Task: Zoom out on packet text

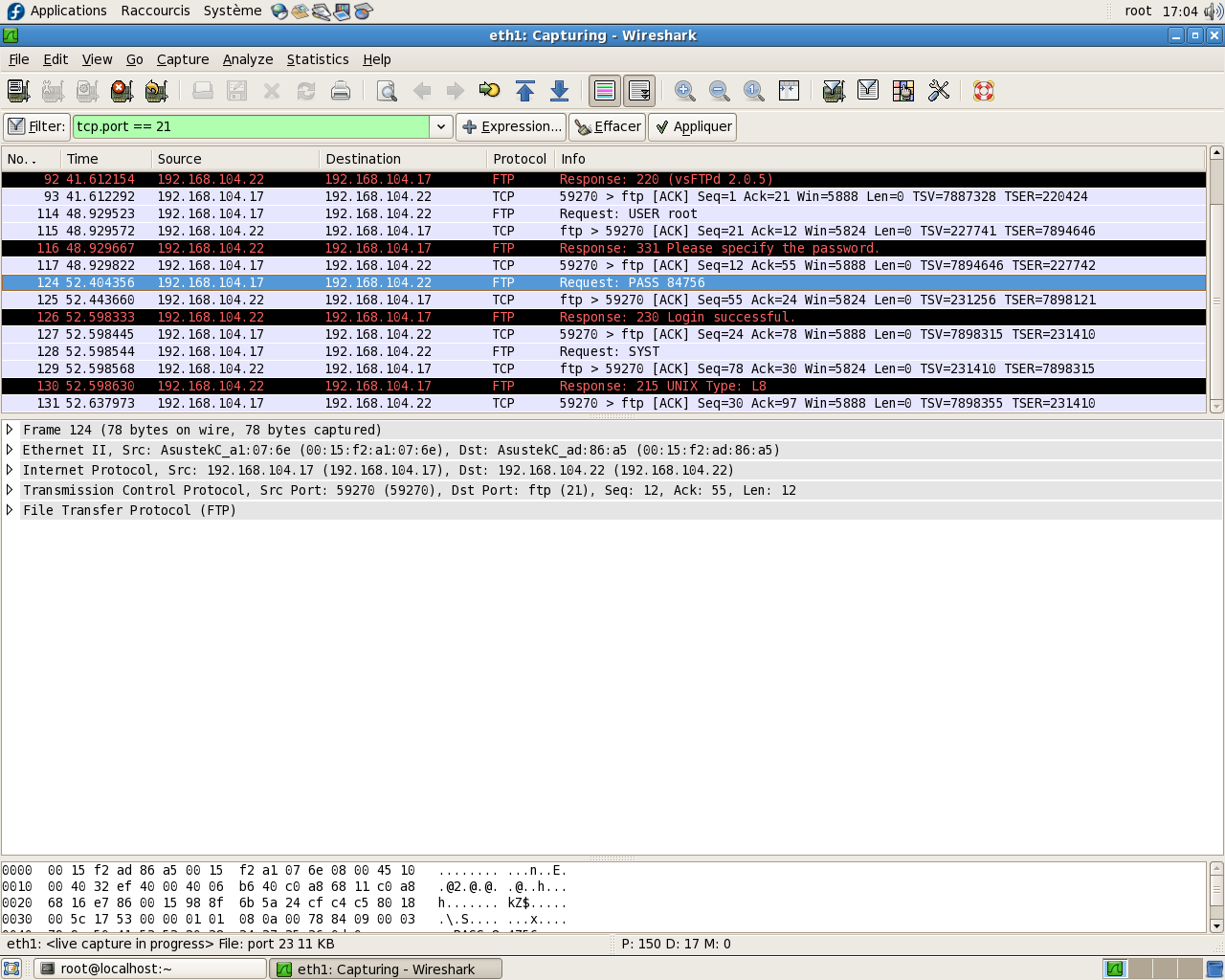Action: (x=720, y=91)
